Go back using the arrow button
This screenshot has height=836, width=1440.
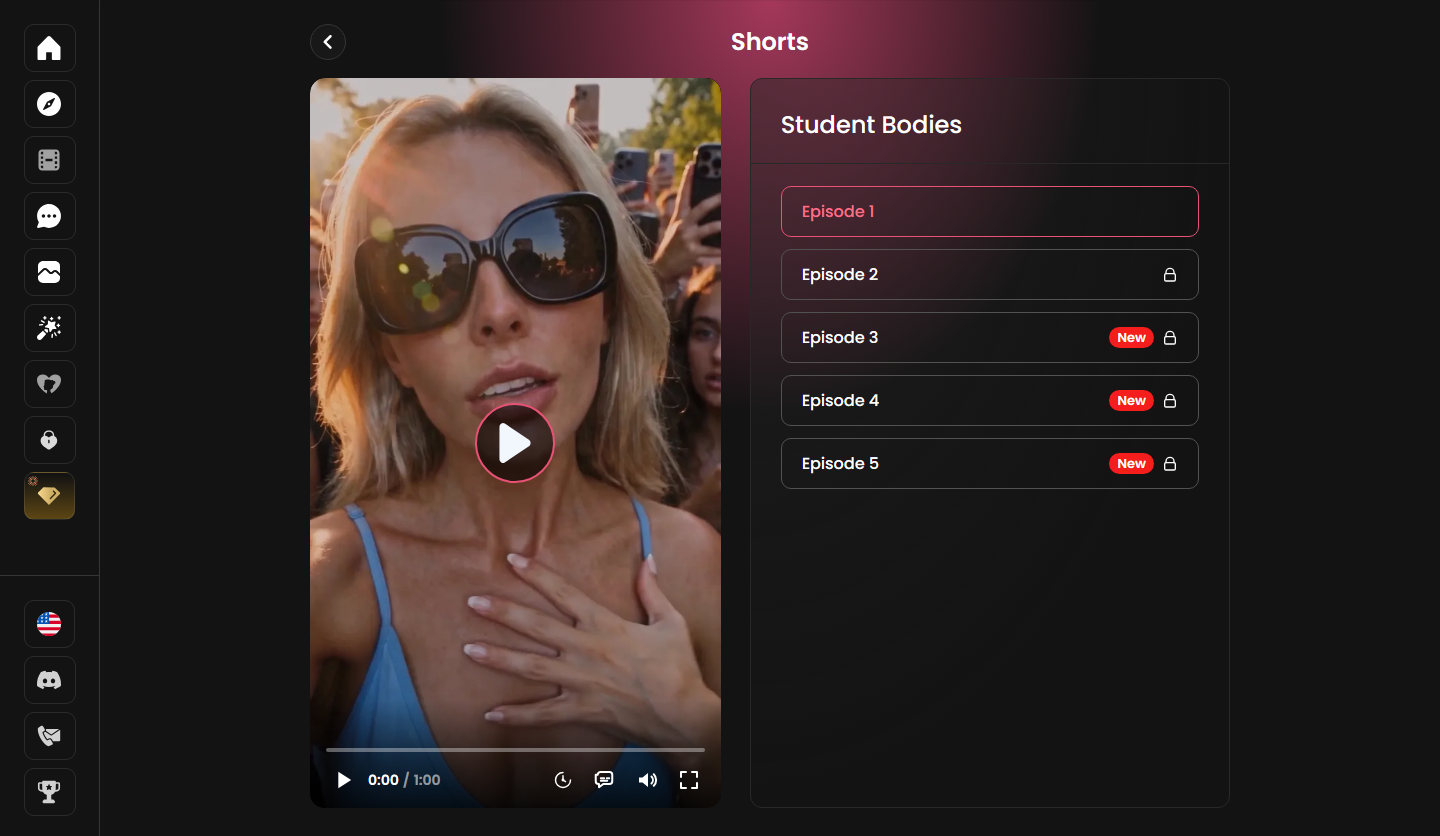[328, 42]
